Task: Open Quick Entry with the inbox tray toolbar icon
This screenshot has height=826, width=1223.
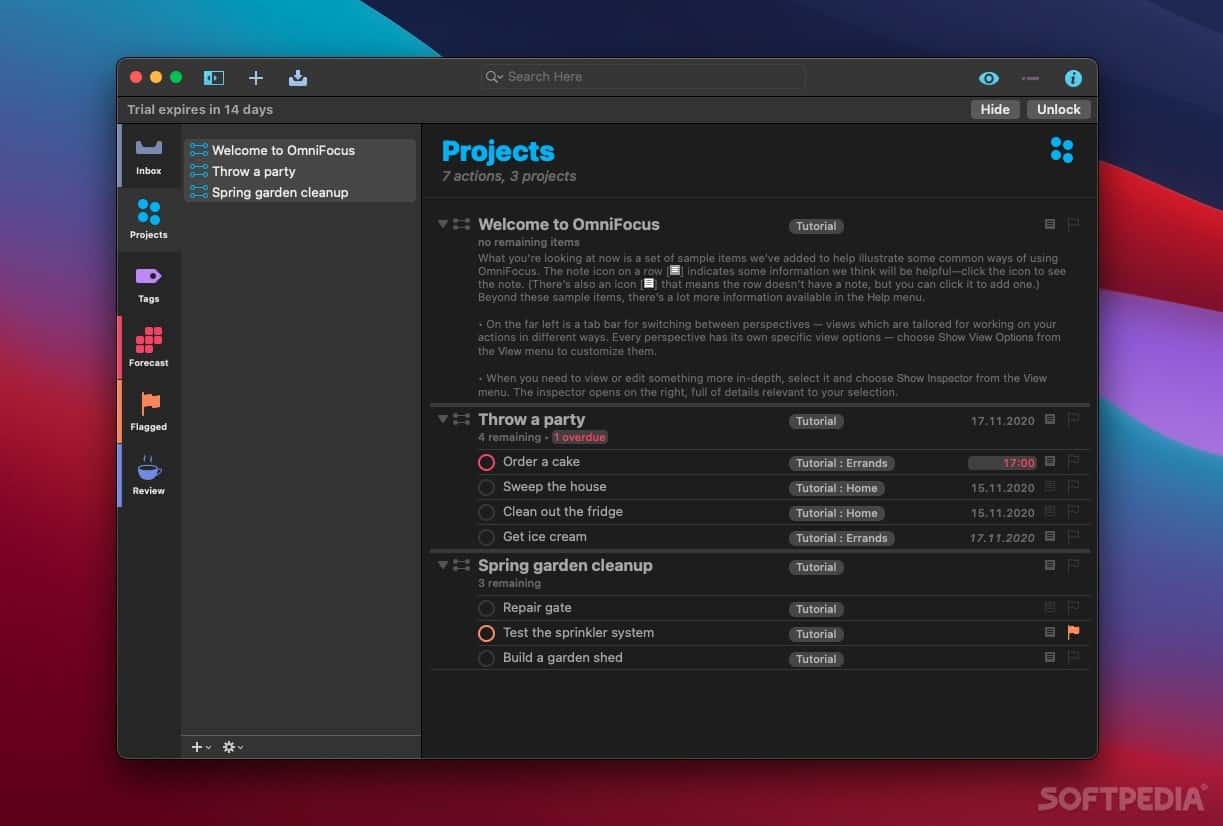Action: (297, 77)
